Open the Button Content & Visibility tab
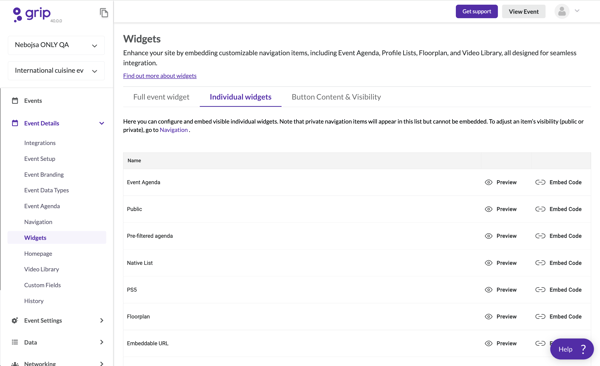The height and width of the screenshot is (366, 600). (336, 97)
